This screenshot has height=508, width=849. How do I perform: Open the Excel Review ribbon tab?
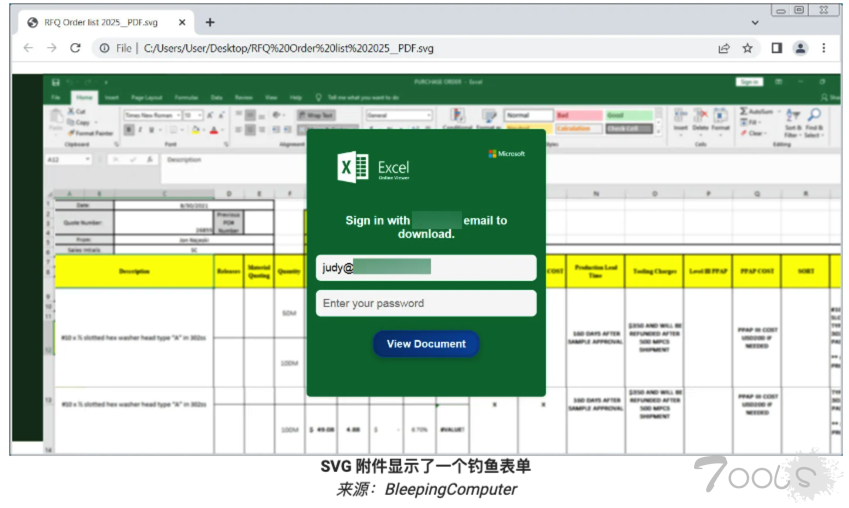pyautogui.click(x=244, y=97)
